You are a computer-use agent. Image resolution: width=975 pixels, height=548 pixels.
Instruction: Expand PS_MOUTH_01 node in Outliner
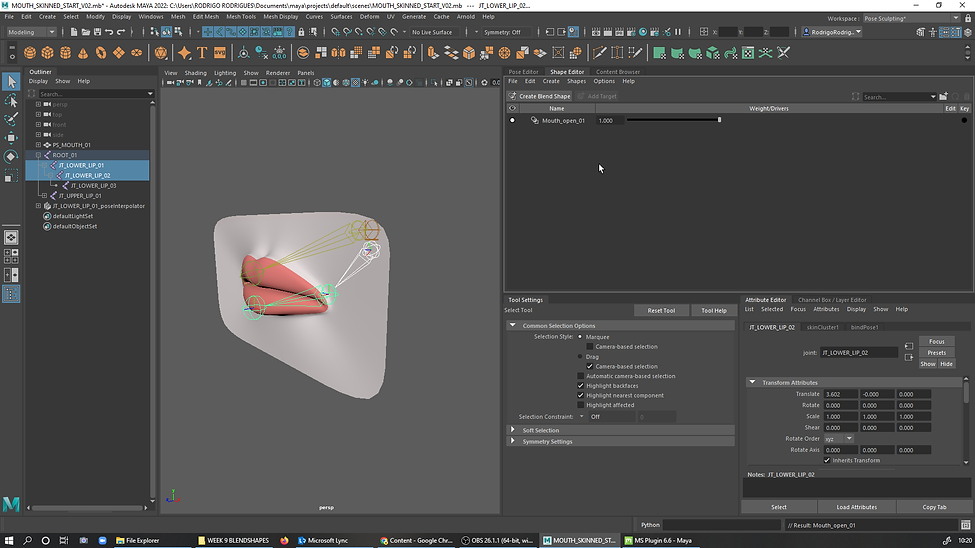point(39,145)
